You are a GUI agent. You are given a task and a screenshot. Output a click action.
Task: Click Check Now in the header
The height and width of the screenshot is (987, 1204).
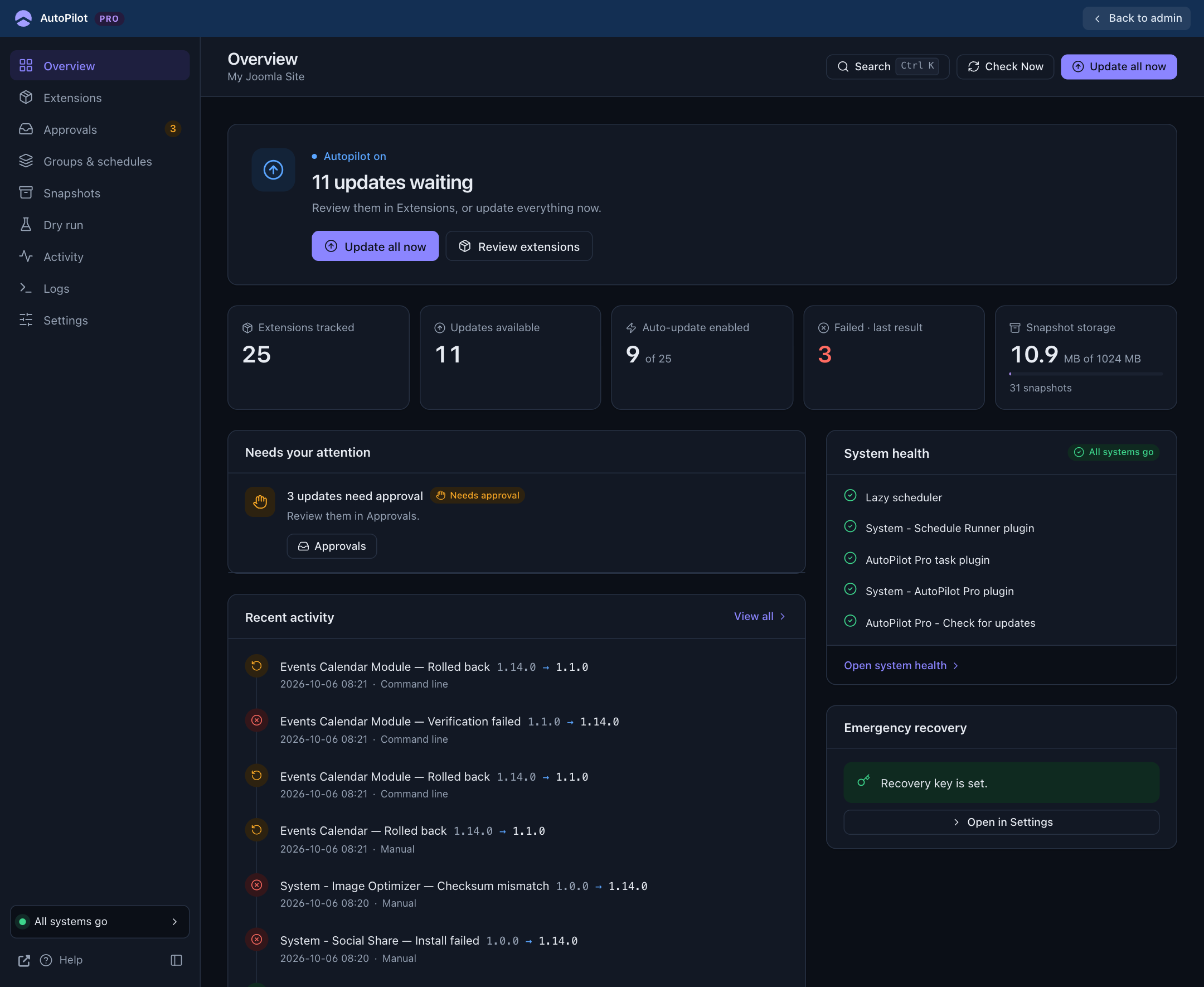(x=1005, y=66)
